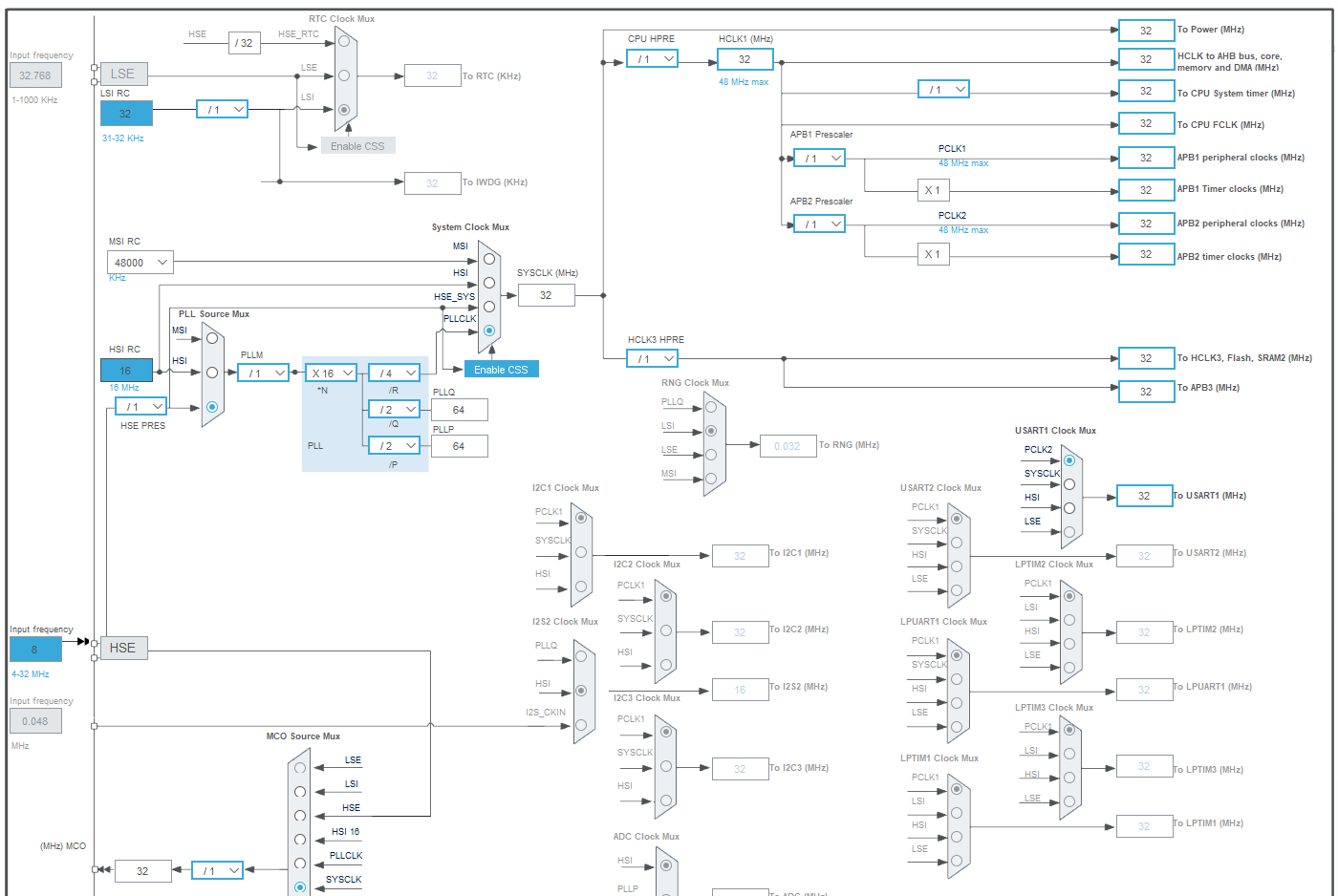Open the HCLK3 HPRE dropdown
1338x896 pixels.
[652, 358]
